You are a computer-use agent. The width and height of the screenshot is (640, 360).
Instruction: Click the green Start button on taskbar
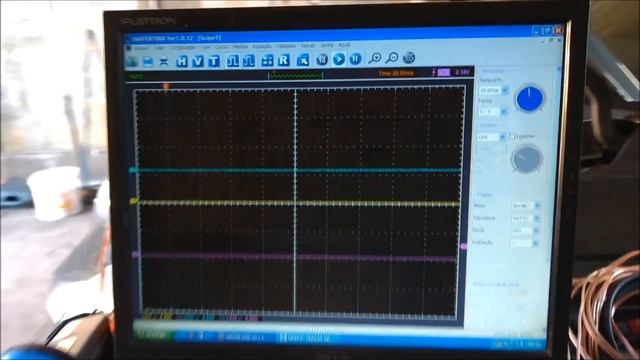[x=154, y=335]
